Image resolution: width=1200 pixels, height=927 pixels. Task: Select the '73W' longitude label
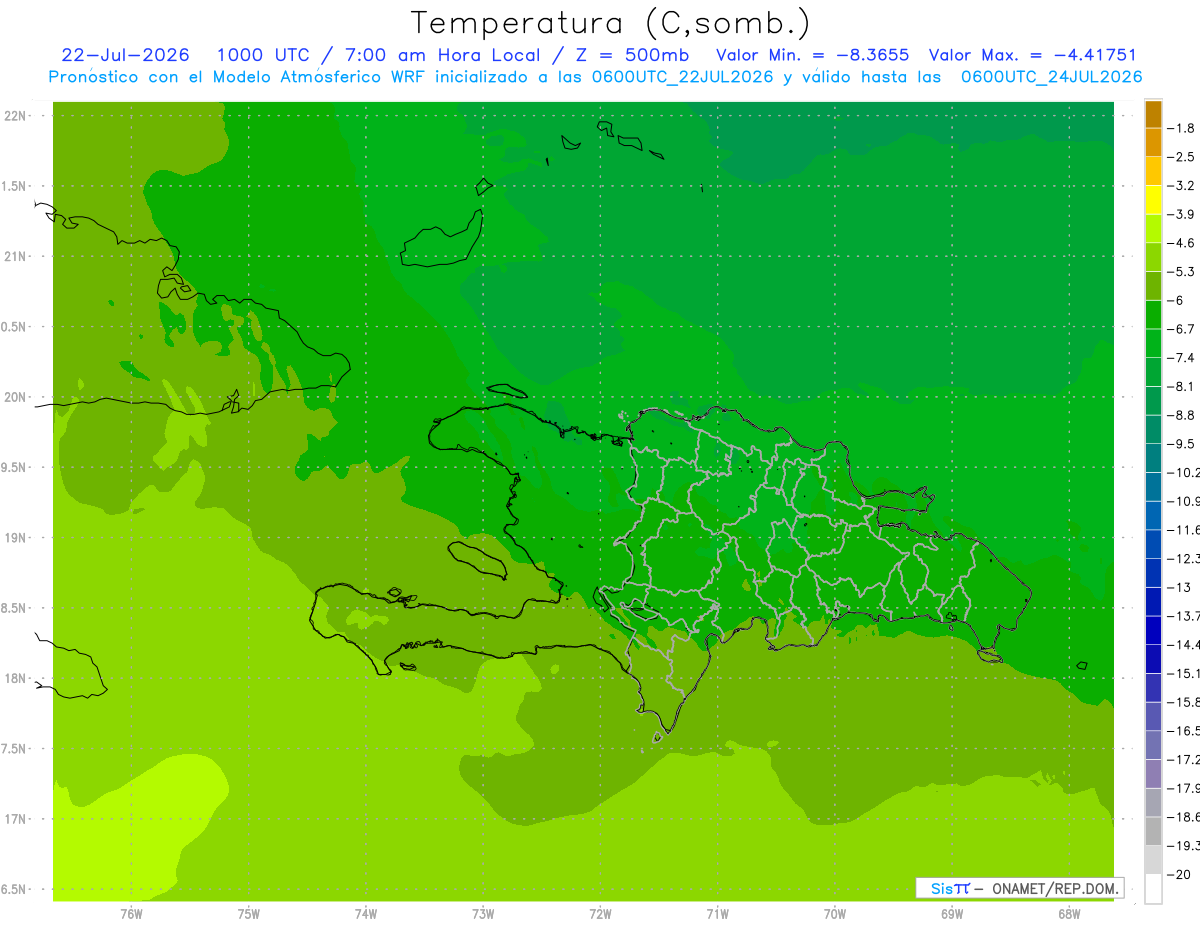coord(483,913)
